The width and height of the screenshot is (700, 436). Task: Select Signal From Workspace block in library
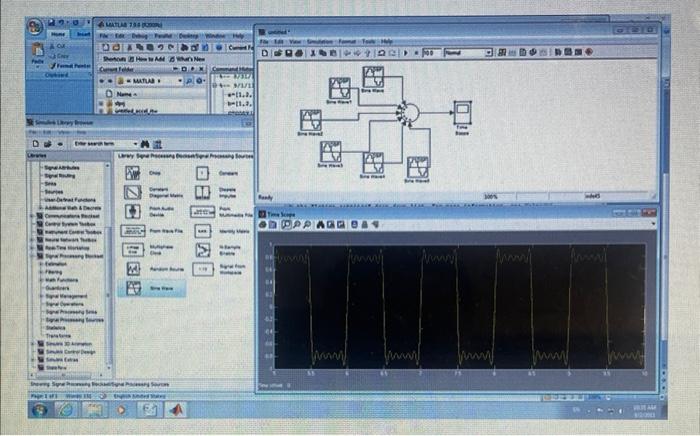[202, 269]
